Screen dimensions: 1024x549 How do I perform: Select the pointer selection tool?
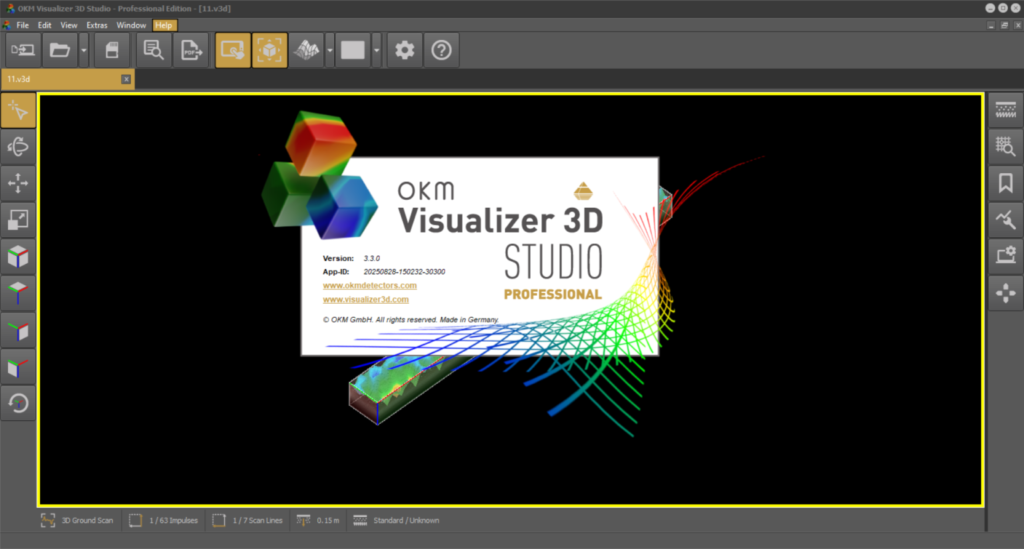(19, 110)
